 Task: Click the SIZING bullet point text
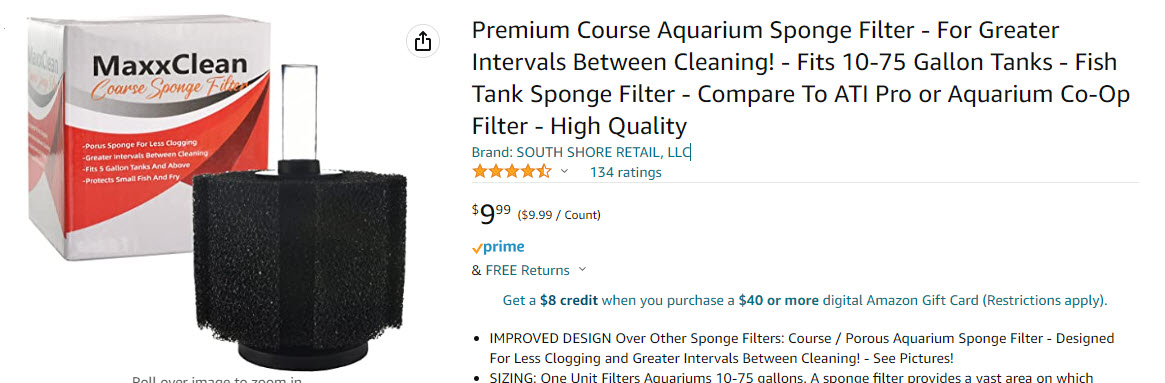(791, 377)
